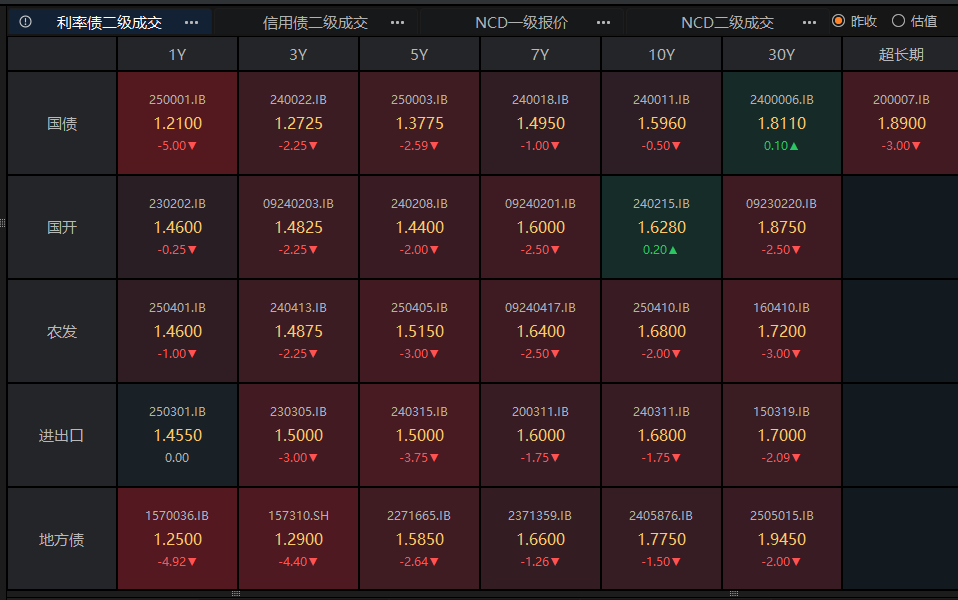Viewport: 958px width, 600px height.
Task: Select the 昨收 radio button
Action: pyautogui.click(x=839, y=21)
